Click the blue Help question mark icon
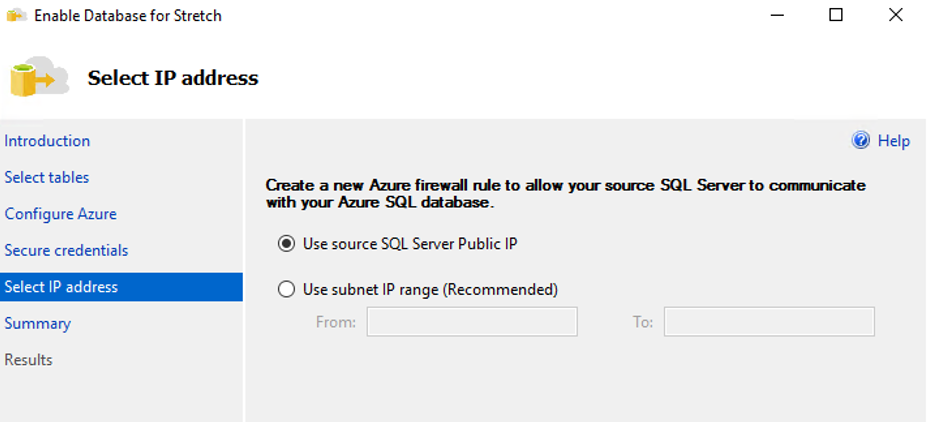The image size is (929, 422). click(861, 141)
